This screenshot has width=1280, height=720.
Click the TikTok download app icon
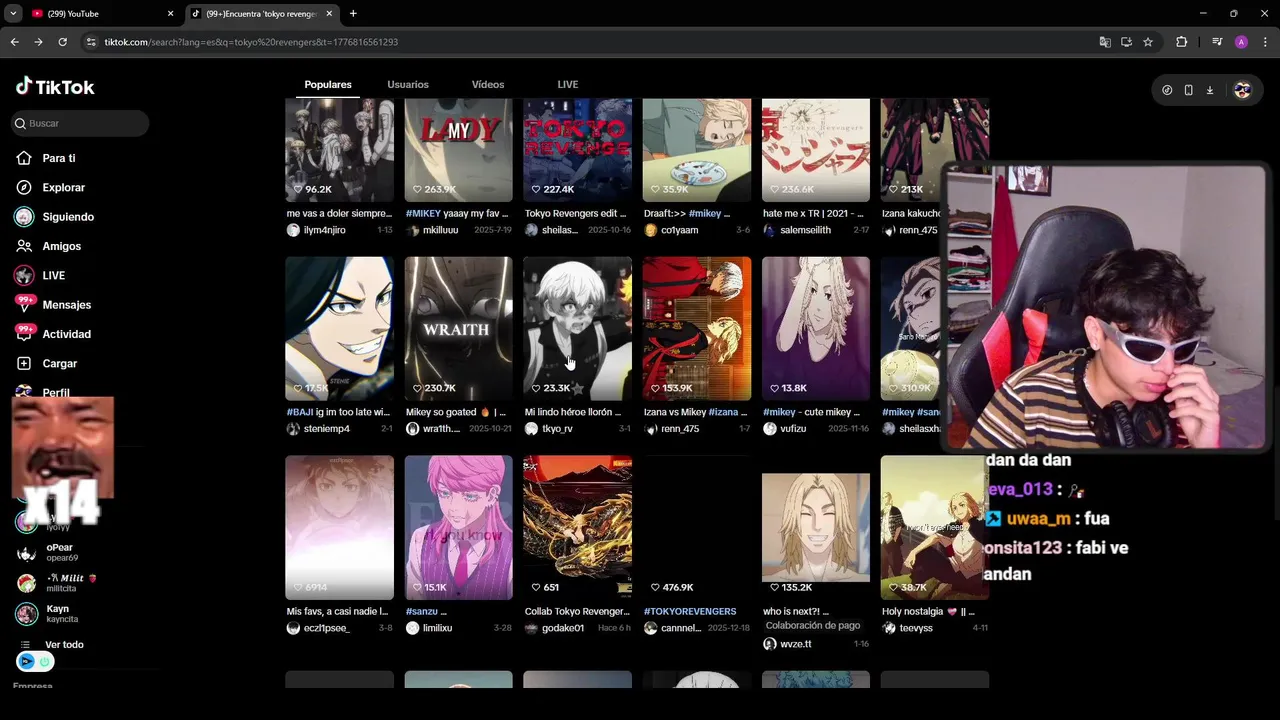coord(1210,90)
